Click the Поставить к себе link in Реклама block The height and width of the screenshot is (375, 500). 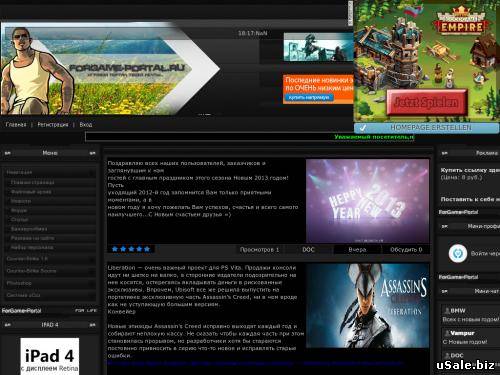(470, 199)
